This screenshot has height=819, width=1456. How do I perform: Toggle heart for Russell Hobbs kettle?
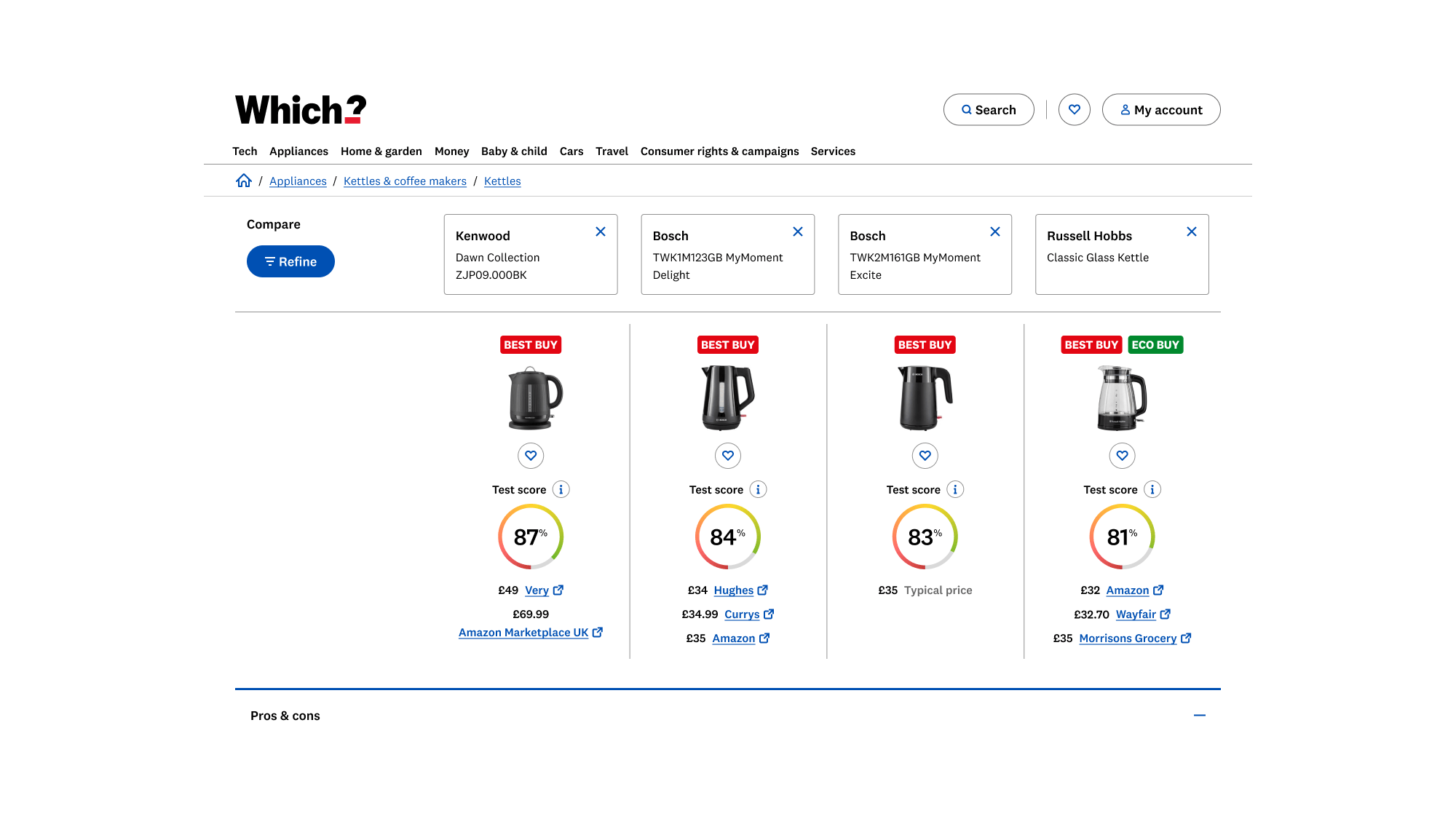tap(1122, 456)
